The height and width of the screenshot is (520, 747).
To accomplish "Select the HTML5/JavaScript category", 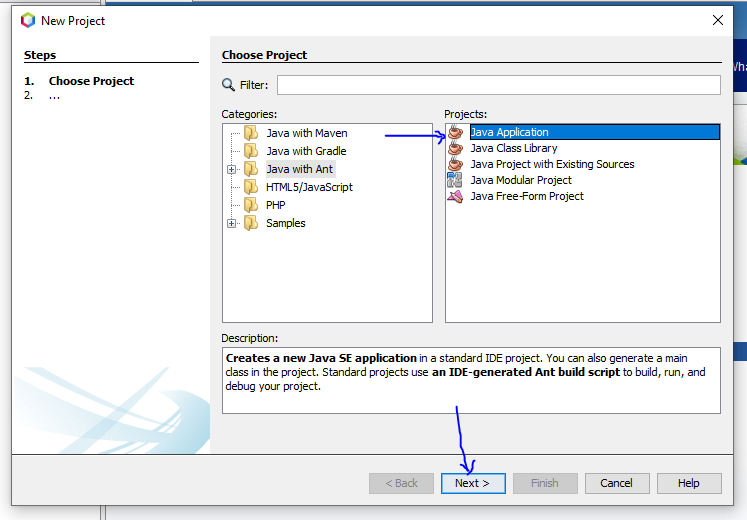I will (x=309, y=187).
